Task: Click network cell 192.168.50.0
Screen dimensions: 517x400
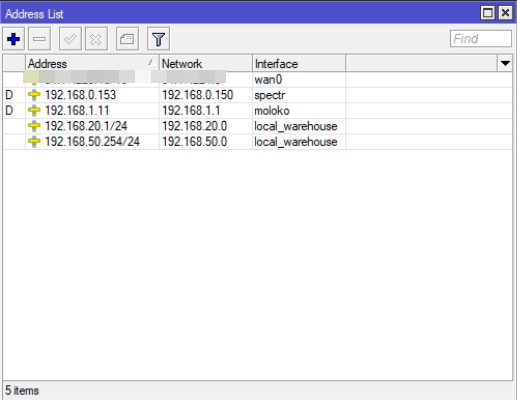Action: pyautogui.click(x=194, y=142)
